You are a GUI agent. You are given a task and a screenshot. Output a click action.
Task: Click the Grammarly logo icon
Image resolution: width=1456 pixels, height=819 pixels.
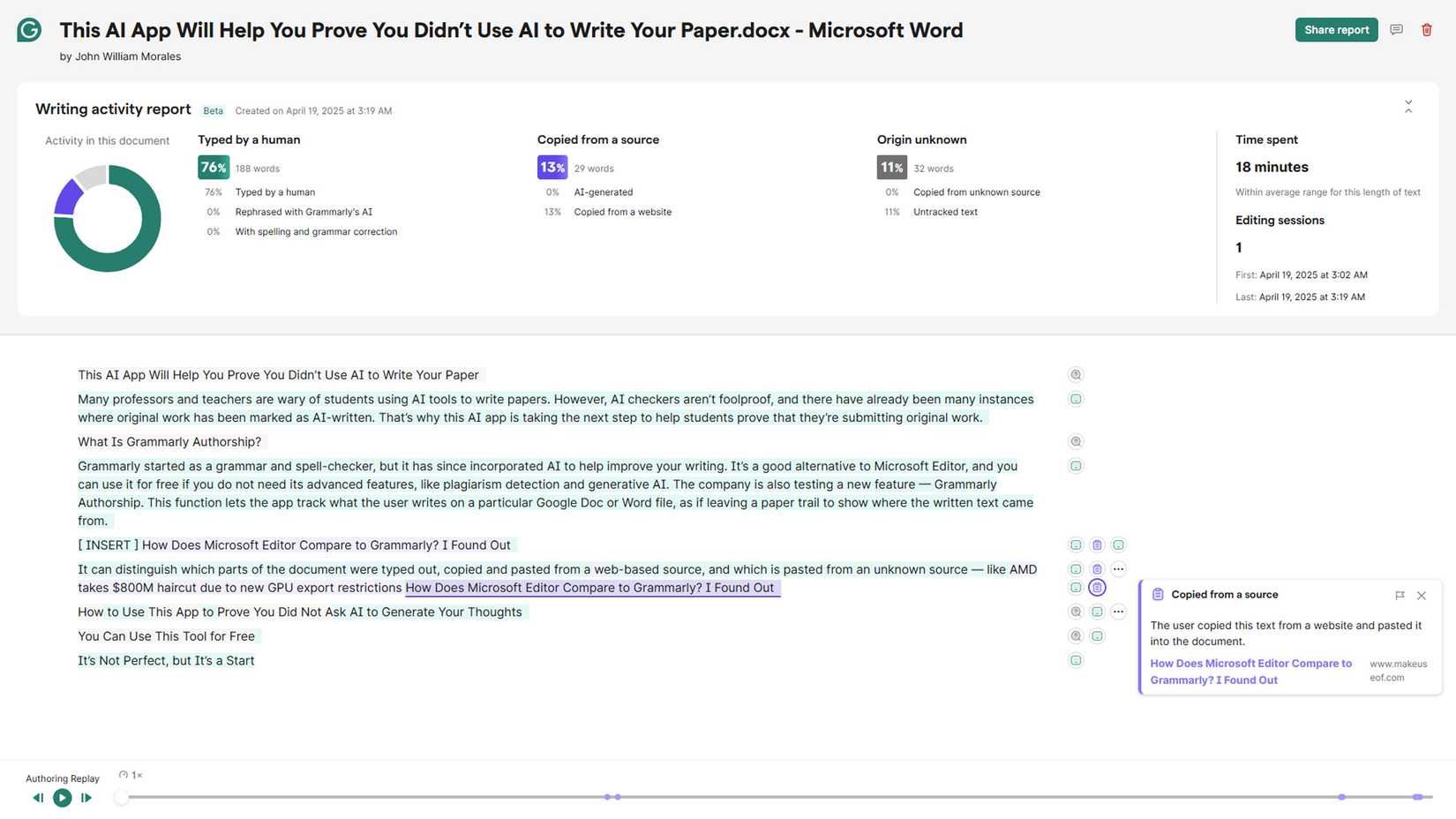[29, 30]
